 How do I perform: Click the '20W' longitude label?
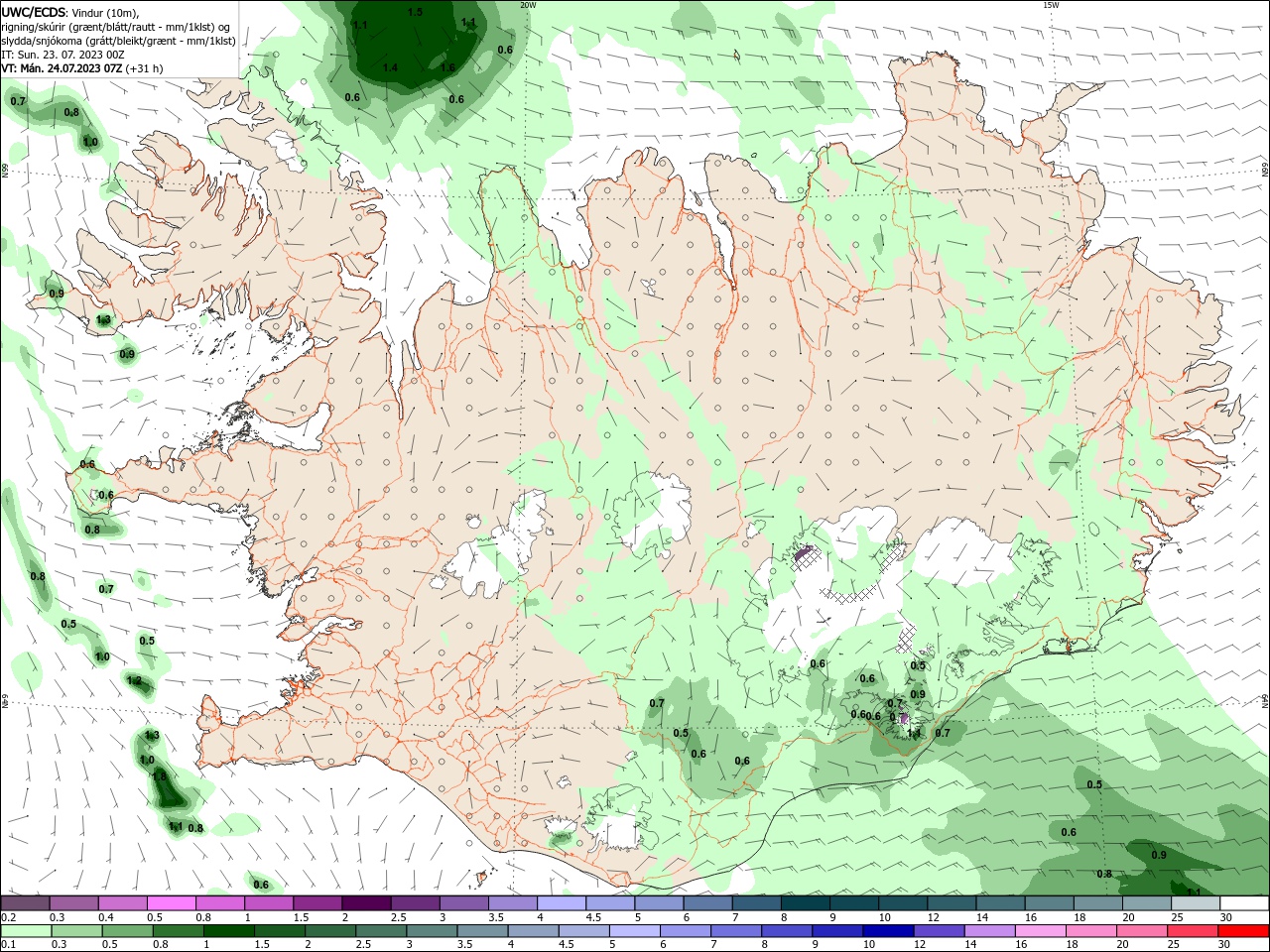coord(528,5)
